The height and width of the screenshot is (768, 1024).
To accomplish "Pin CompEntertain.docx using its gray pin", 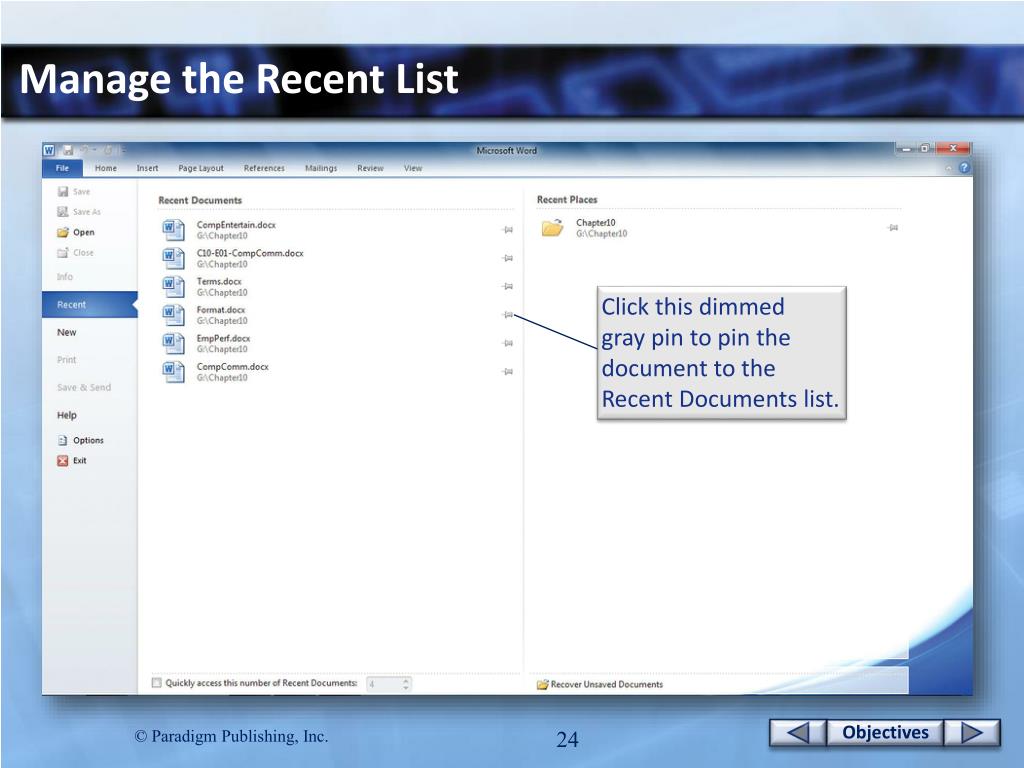I will point(507,230).
